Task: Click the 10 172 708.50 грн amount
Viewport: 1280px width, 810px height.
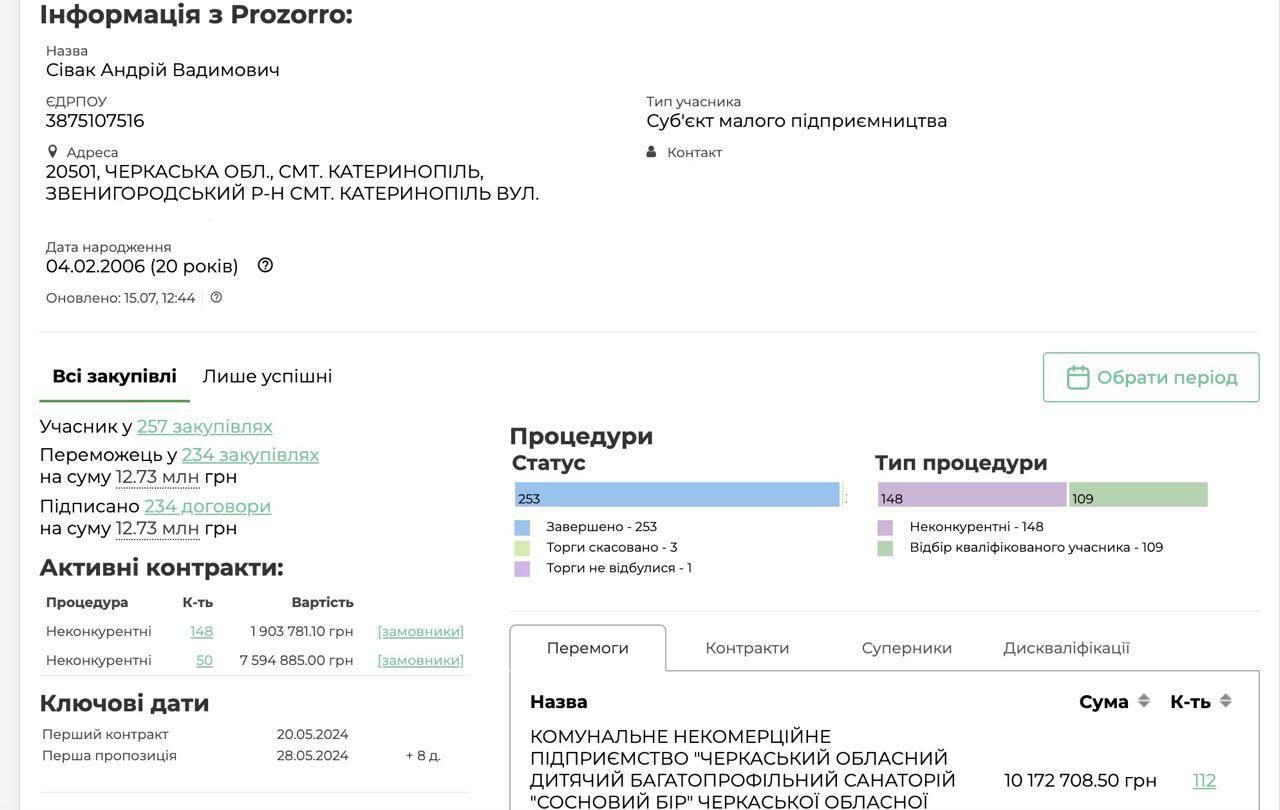Action: point(1080,780)
